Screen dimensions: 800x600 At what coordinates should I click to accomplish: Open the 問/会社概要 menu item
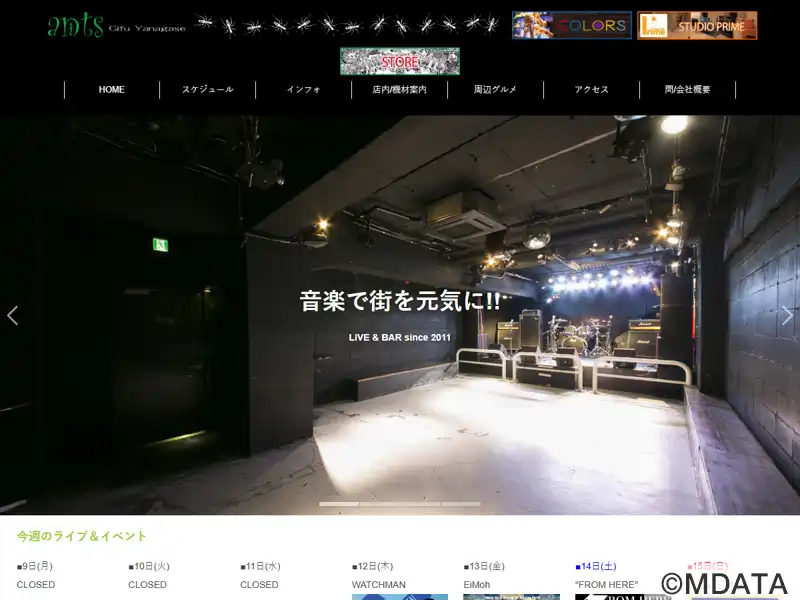click(x=687, y=90)
